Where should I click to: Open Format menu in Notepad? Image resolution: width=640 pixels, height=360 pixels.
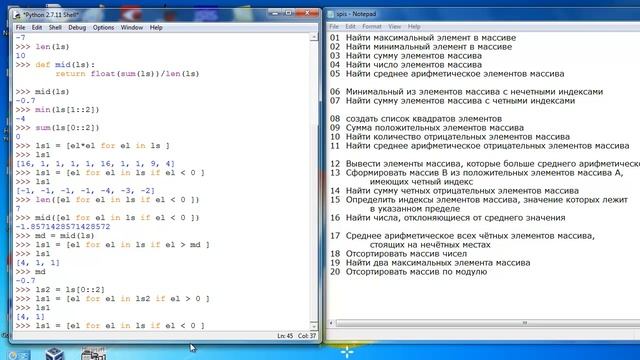pos(372,27)
